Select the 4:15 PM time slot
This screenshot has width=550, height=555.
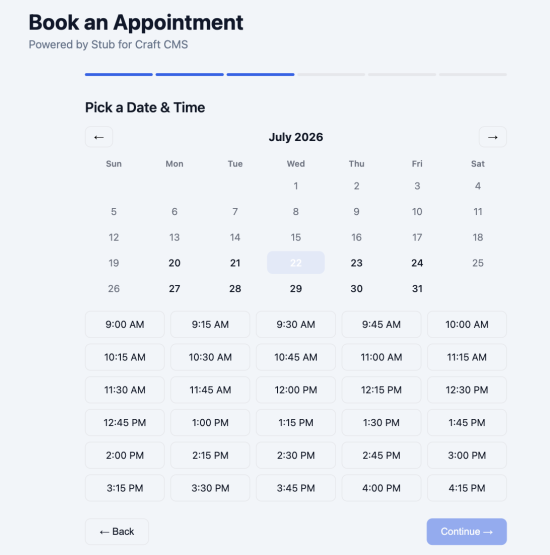(x=467, y=488)
